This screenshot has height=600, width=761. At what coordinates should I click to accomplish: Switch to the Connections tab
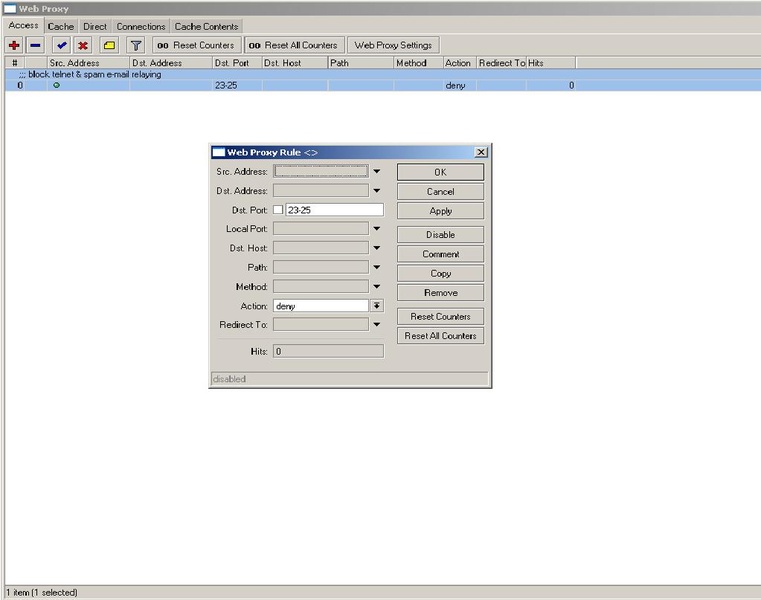[141, 27]
